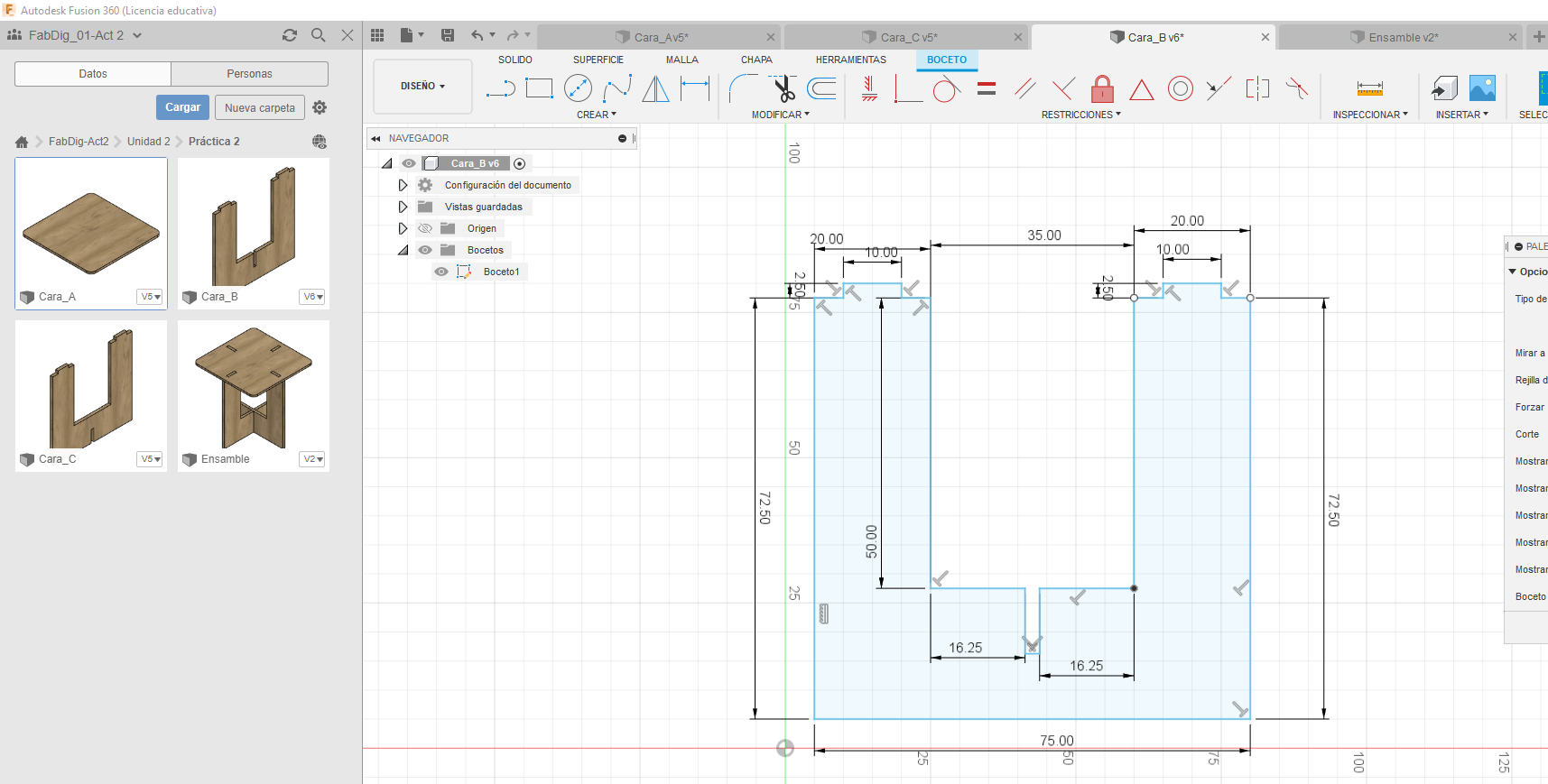Apply the Symmetry constraint
The width and height of the screenshot is (1548, 784).
coord(1257,88)
